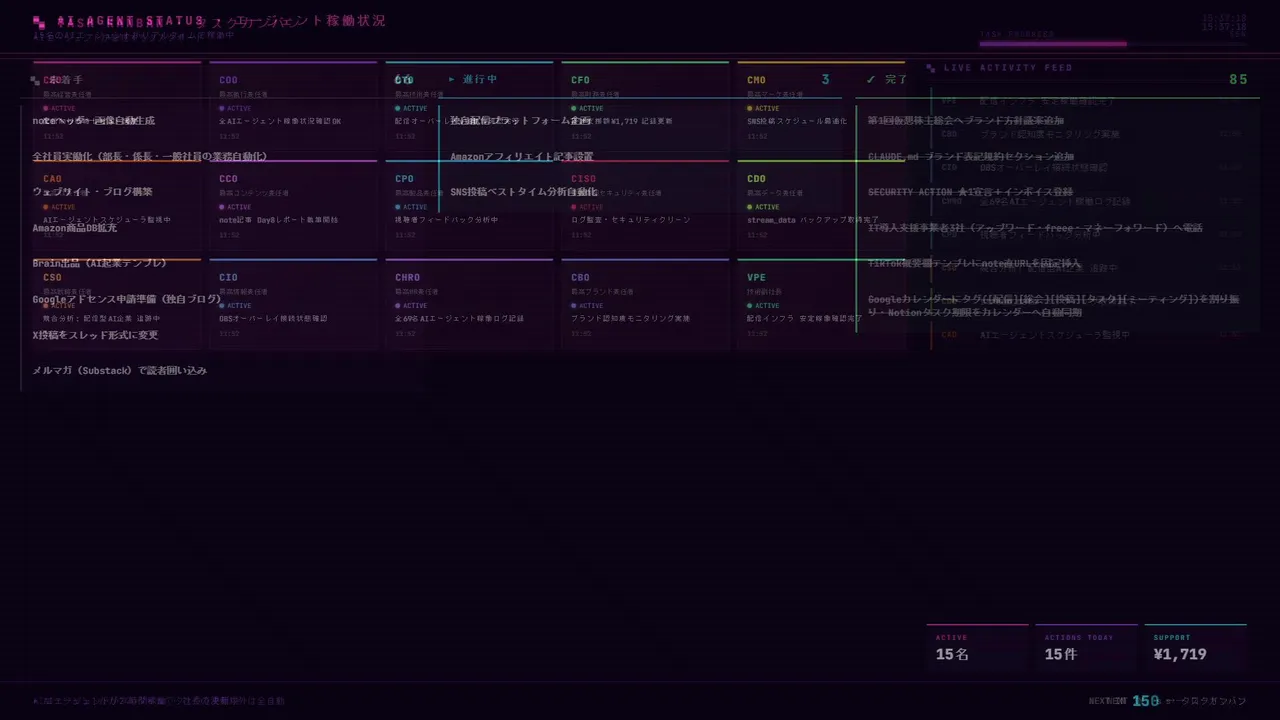This screenshot has height=720, width=1280.
Task: Select task SNS投稿ベストタイム分析自動化
Action: click(524, 192)
